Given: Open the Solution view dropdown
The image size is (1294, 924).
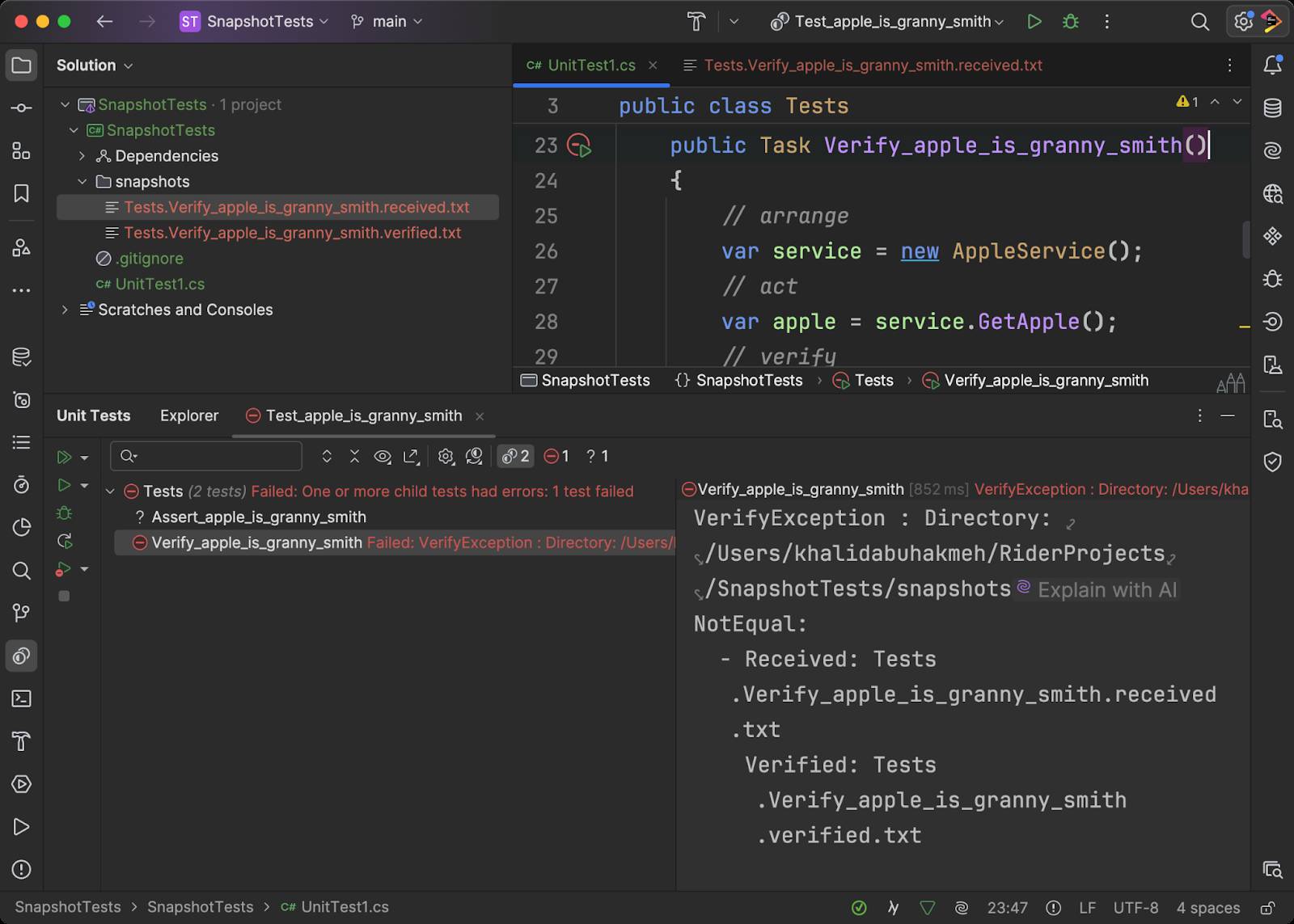Looking at the screenshot, I should coord(95,65).
